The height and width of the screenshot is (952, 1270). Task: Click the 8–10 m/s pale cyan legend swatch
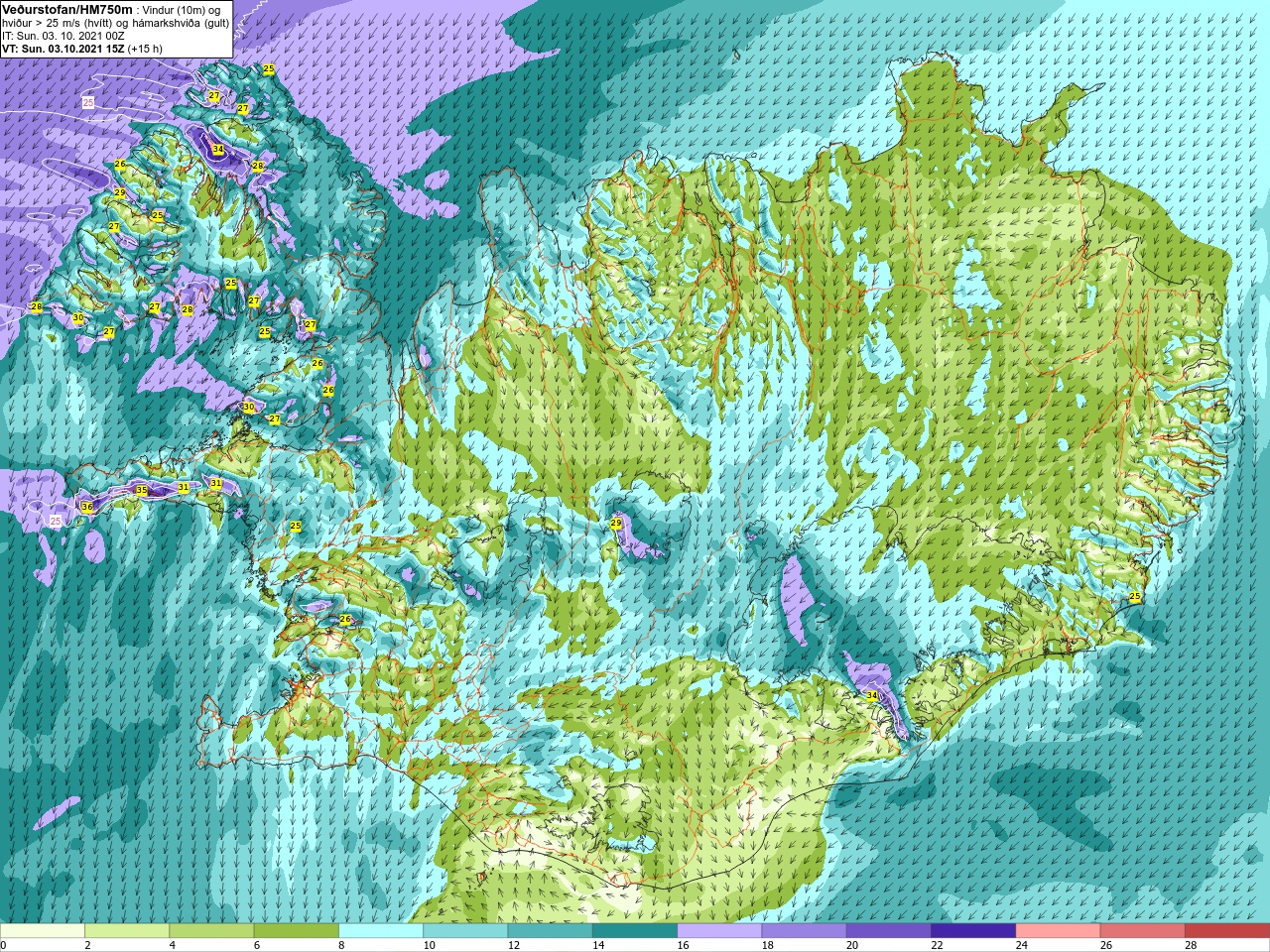[x=381, y=931]
